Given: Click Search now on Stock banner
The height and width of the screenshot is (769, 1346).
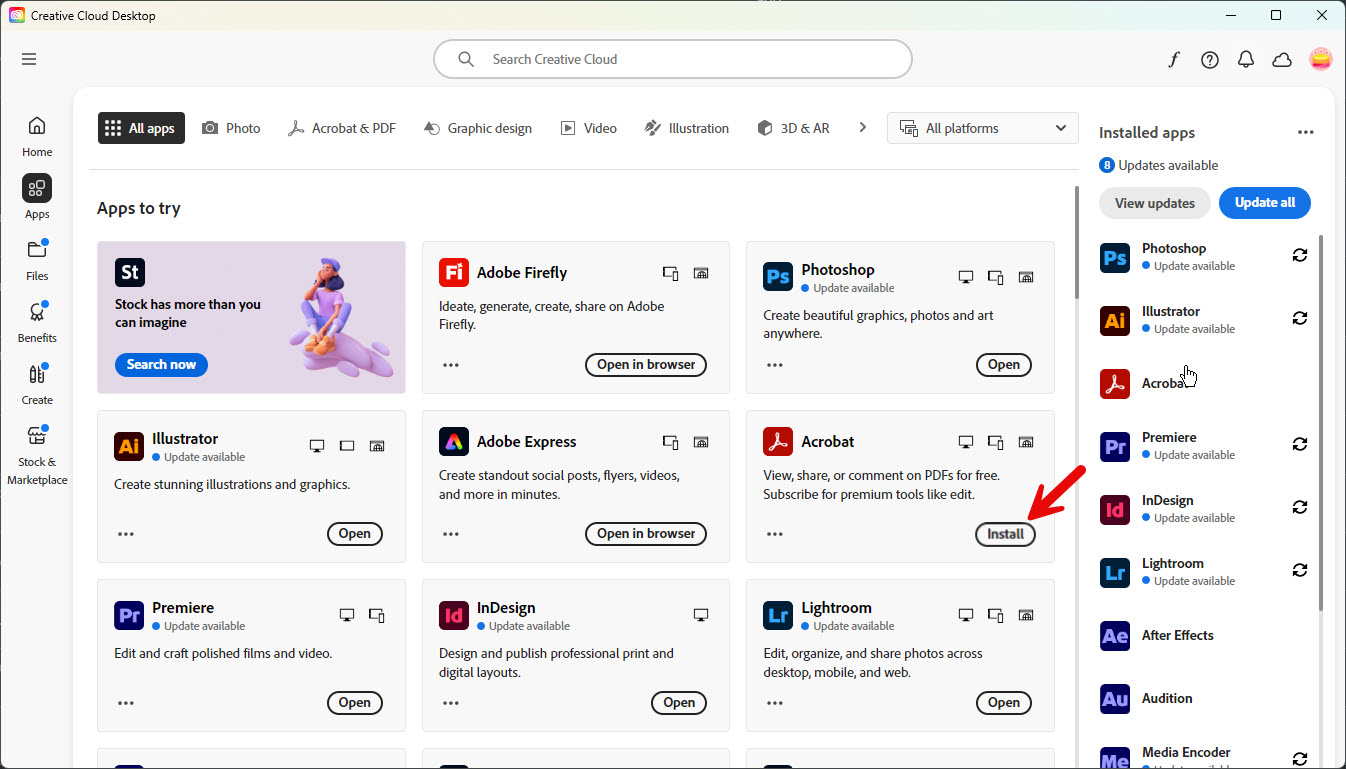Looking at the screenshot, I should tap(161, 364).
